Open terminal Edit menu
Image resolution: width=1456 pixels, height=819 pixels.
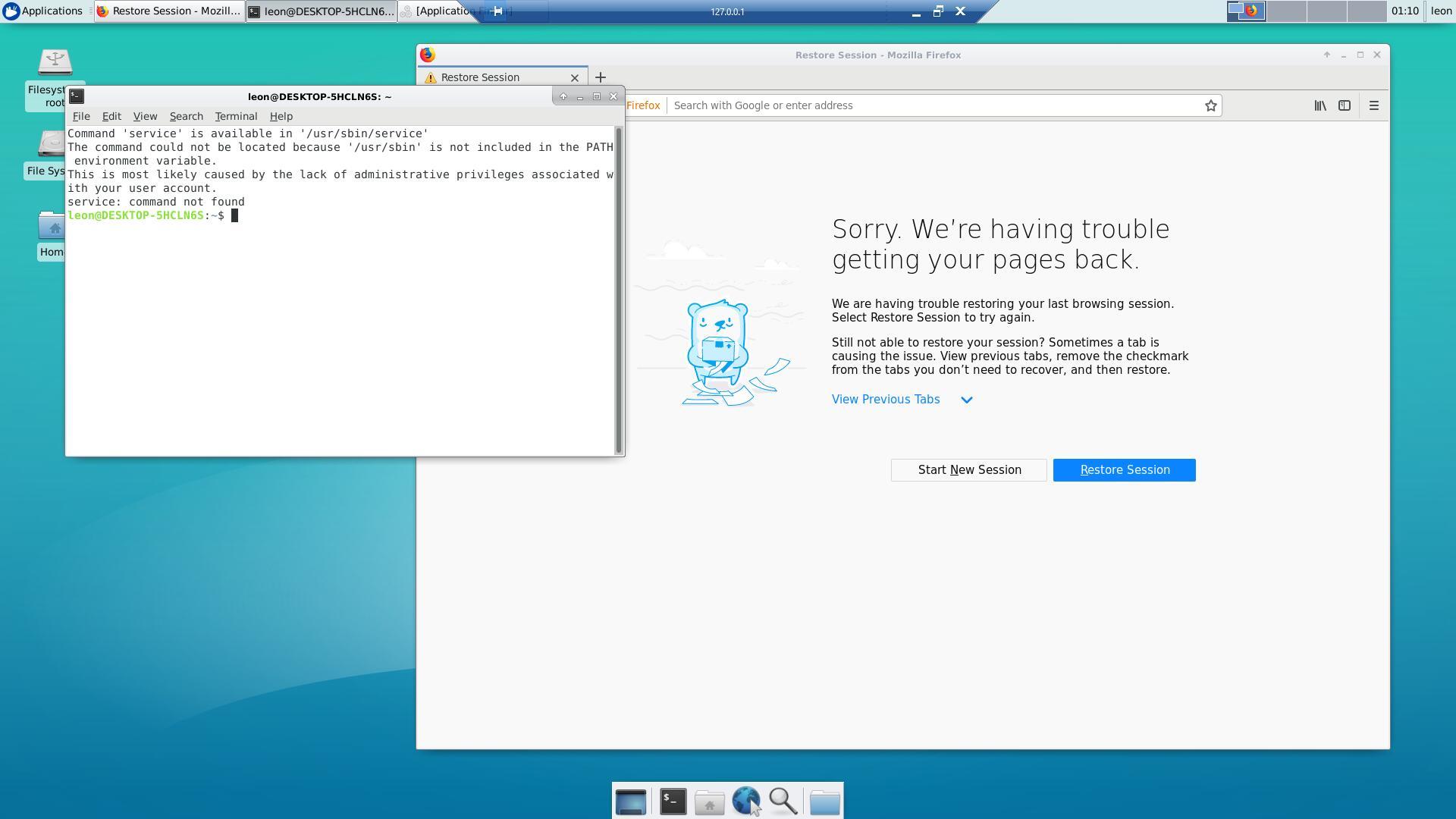[111, 116]
